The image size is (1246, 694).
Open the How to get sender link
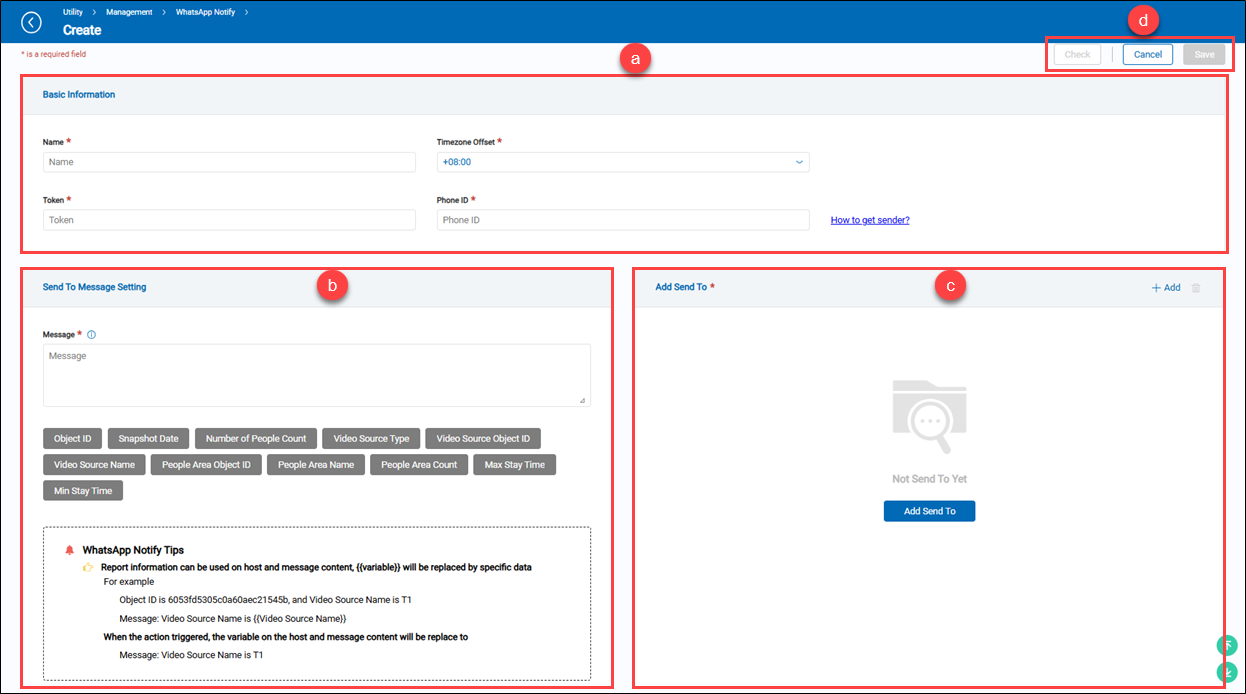(869, 220)
